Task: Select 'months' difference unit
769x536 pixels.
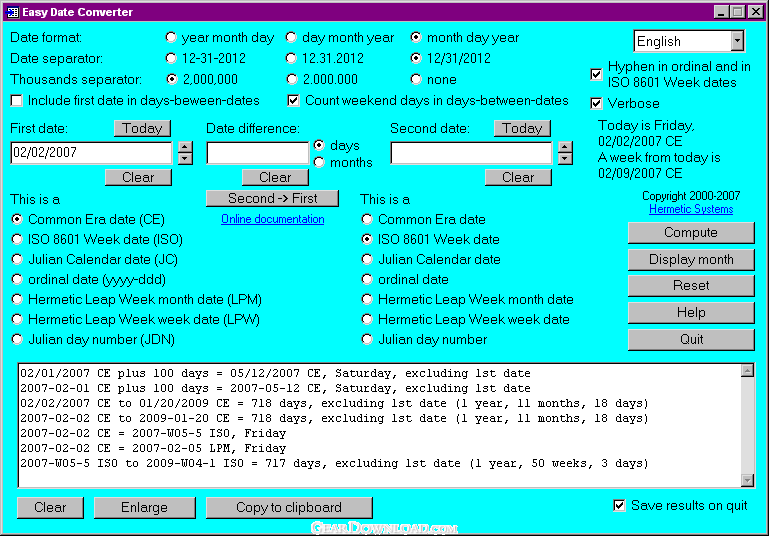Action: pyautogui.click(x=319, y=162)
